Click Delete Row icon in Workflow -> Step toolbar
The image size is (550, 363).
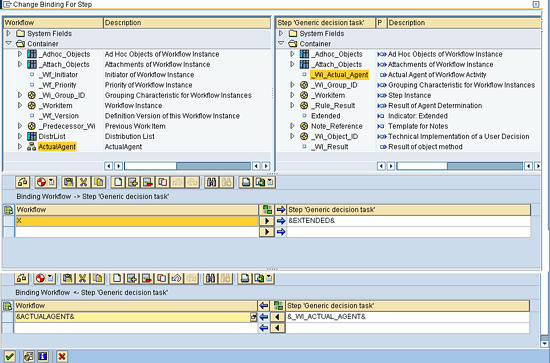148,182
